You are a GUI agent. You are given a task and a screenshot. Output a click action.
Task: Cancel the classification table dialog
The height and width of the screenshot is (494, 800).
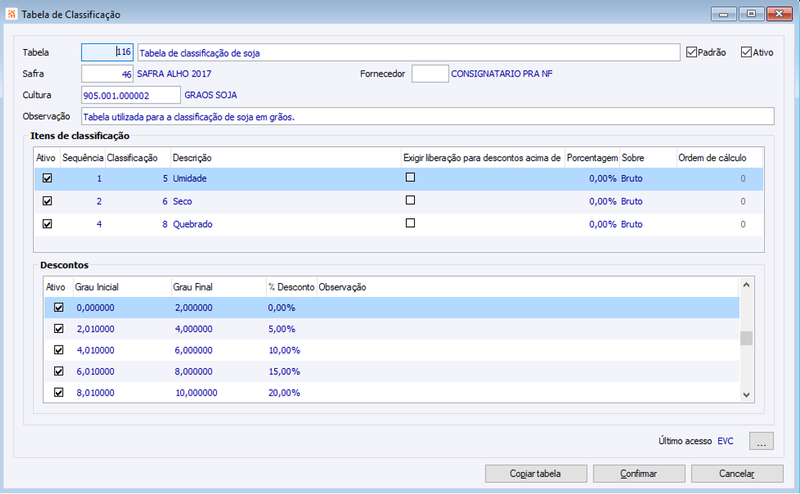click(737, 474)
